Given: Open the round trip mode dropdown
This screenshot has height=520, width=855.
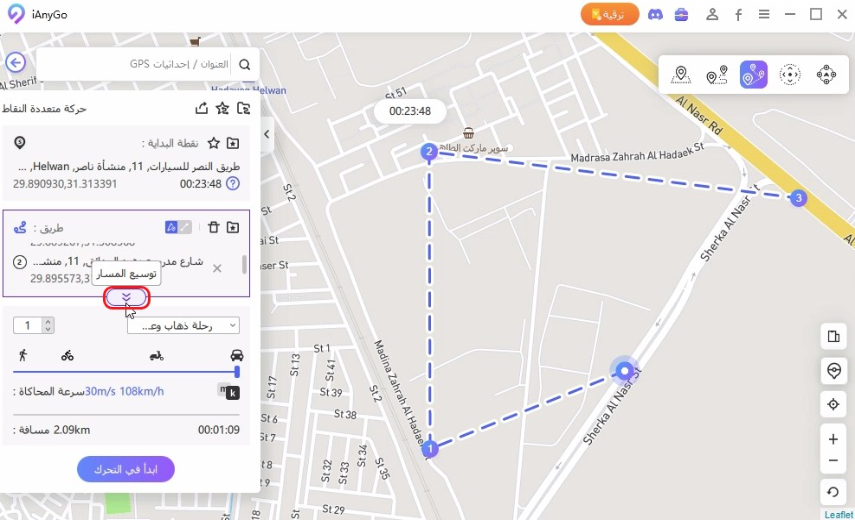Looking at the screenshot, I should (x=183, y=325).
